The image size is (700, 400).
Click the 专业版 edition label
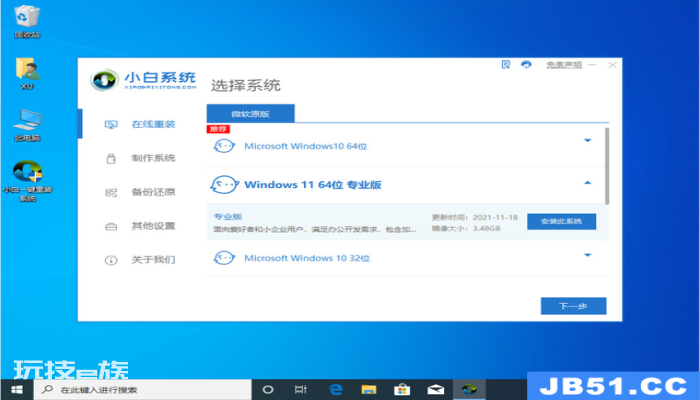click(228, 217)
